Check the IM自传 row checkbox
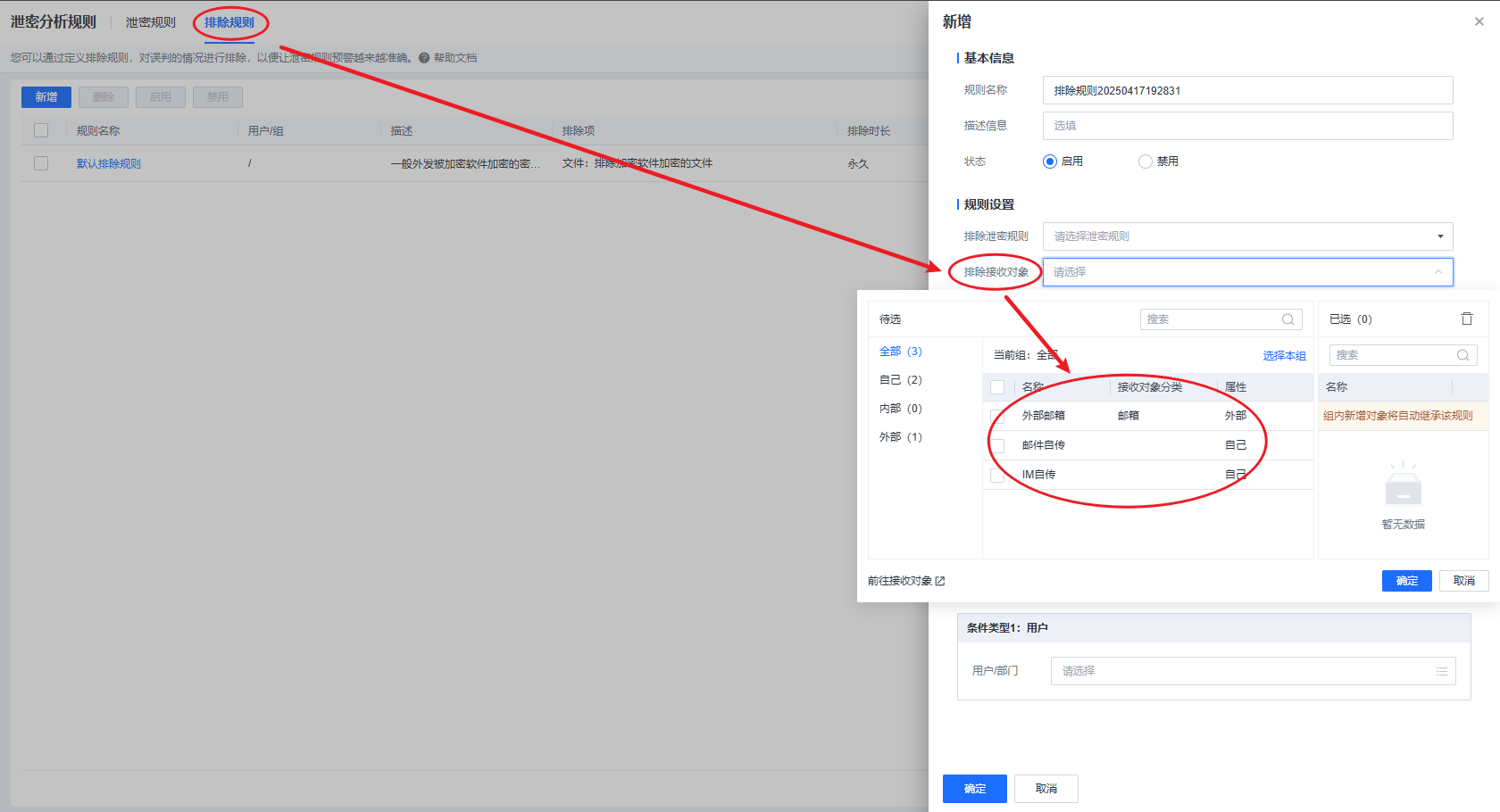This screenshot has height=812, width=1500. tap(997, 476)
